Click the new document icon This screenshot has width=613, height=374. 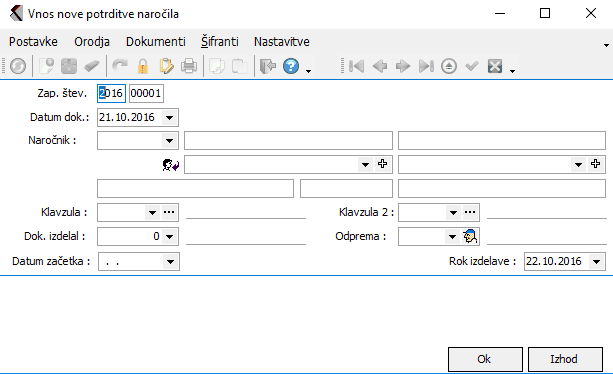(x=47, y=66)
